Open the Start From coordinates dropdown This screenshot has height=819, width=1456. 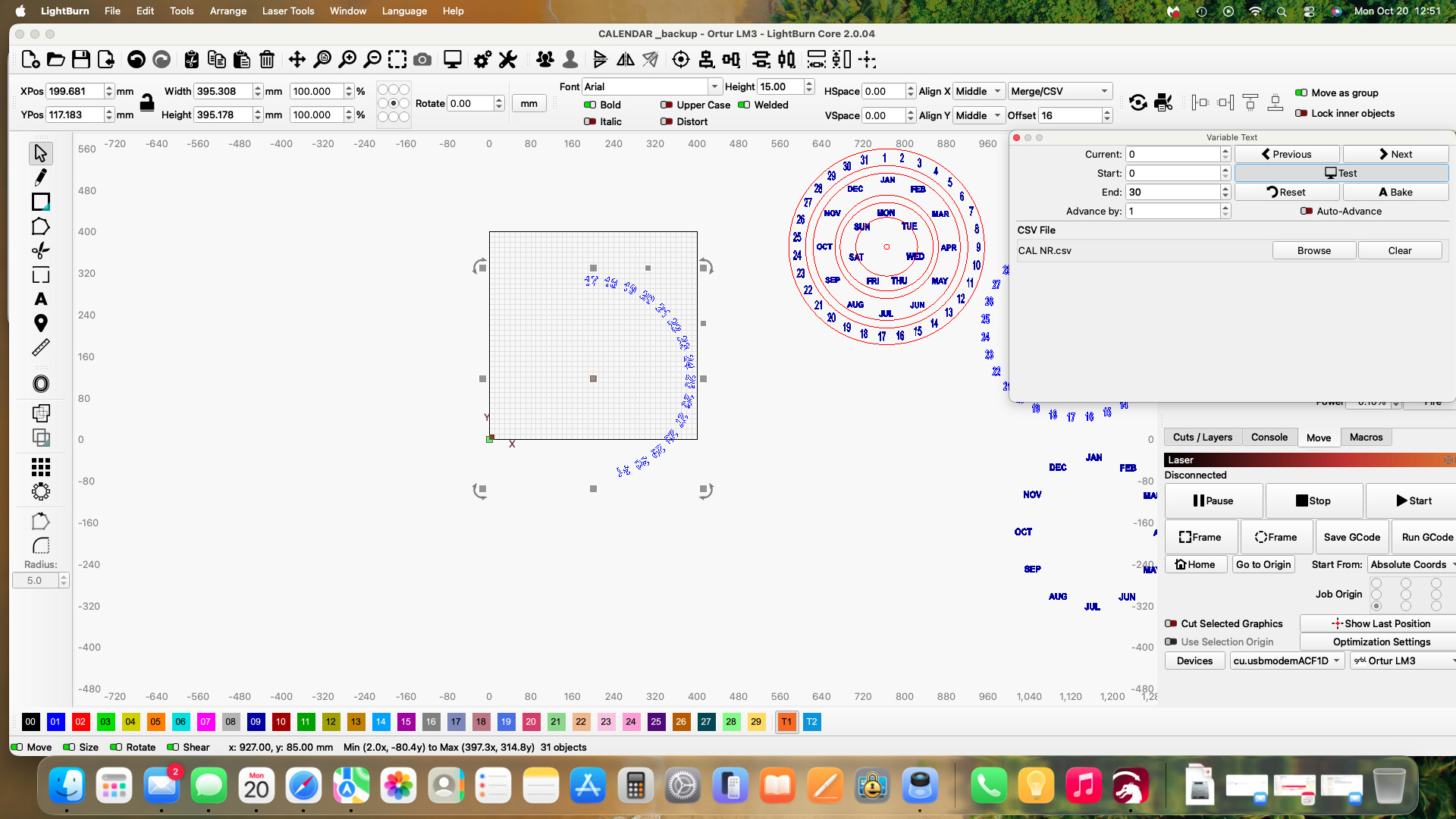[x=1409, y=564]
